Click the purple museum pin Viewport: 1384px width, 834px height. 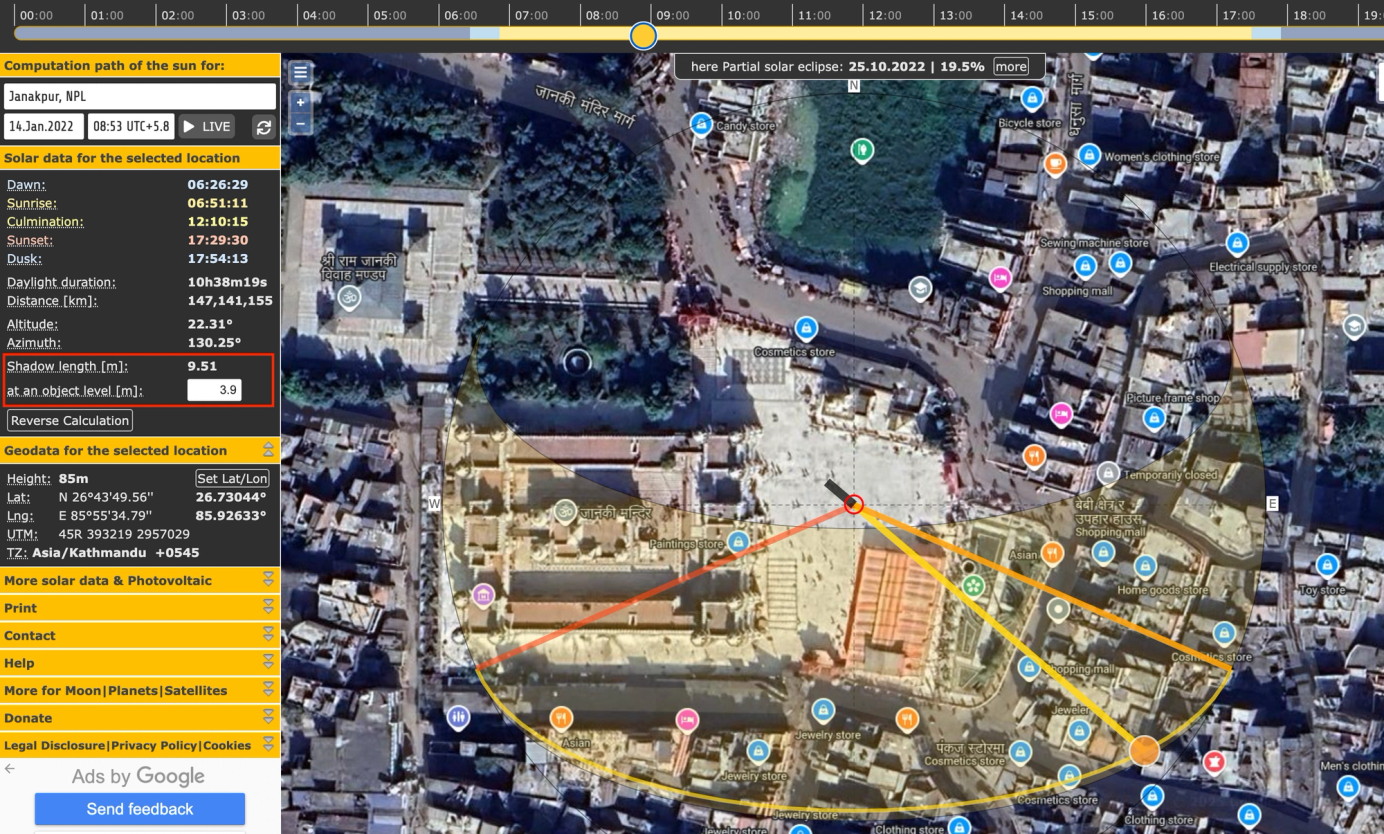(484, 596)
